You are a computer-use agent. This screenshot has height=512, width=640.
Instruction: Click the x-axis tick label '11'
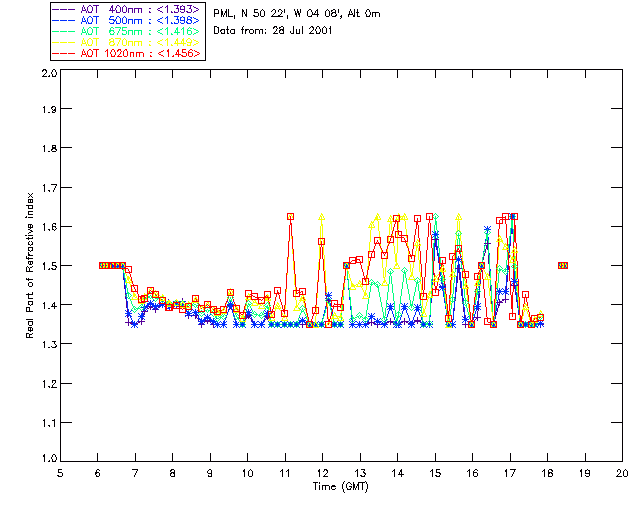tap(285, 473)
